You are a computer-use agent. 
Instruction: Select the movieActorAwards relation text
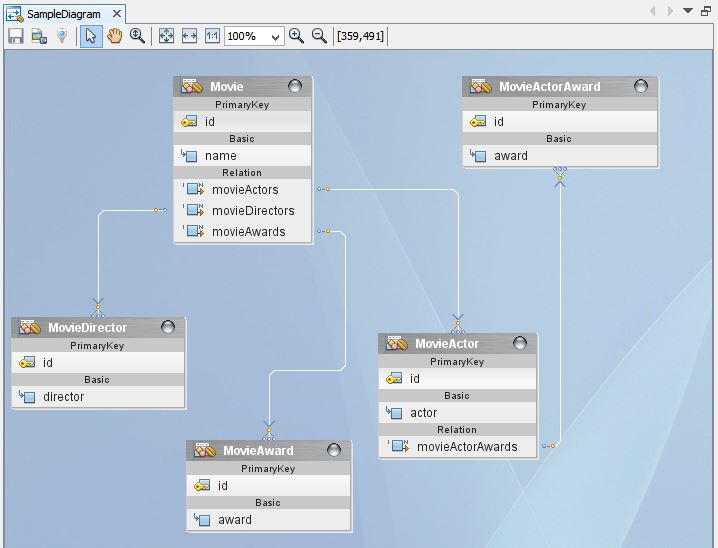(x=467, y=446)
